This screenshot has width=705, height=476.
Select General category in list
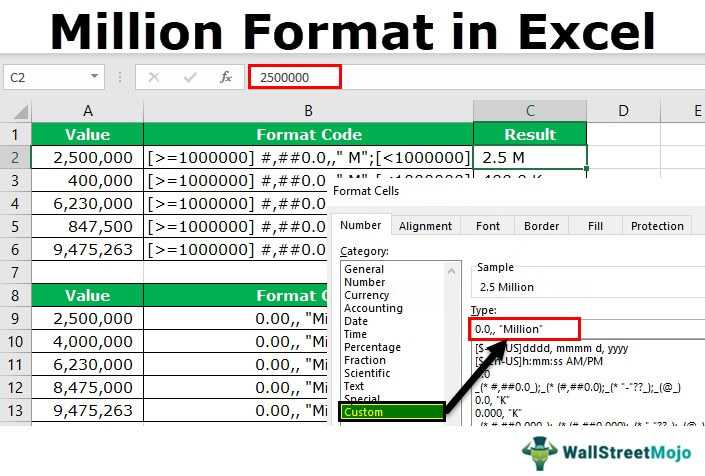coord(364,269)
